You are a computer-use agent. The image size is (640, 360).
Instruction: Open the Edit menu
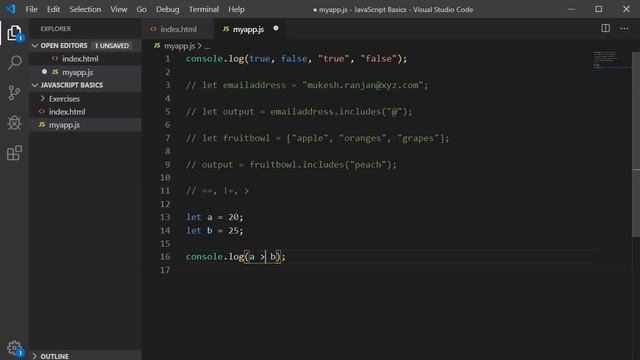pyautogui.click(x=53, y=9)
